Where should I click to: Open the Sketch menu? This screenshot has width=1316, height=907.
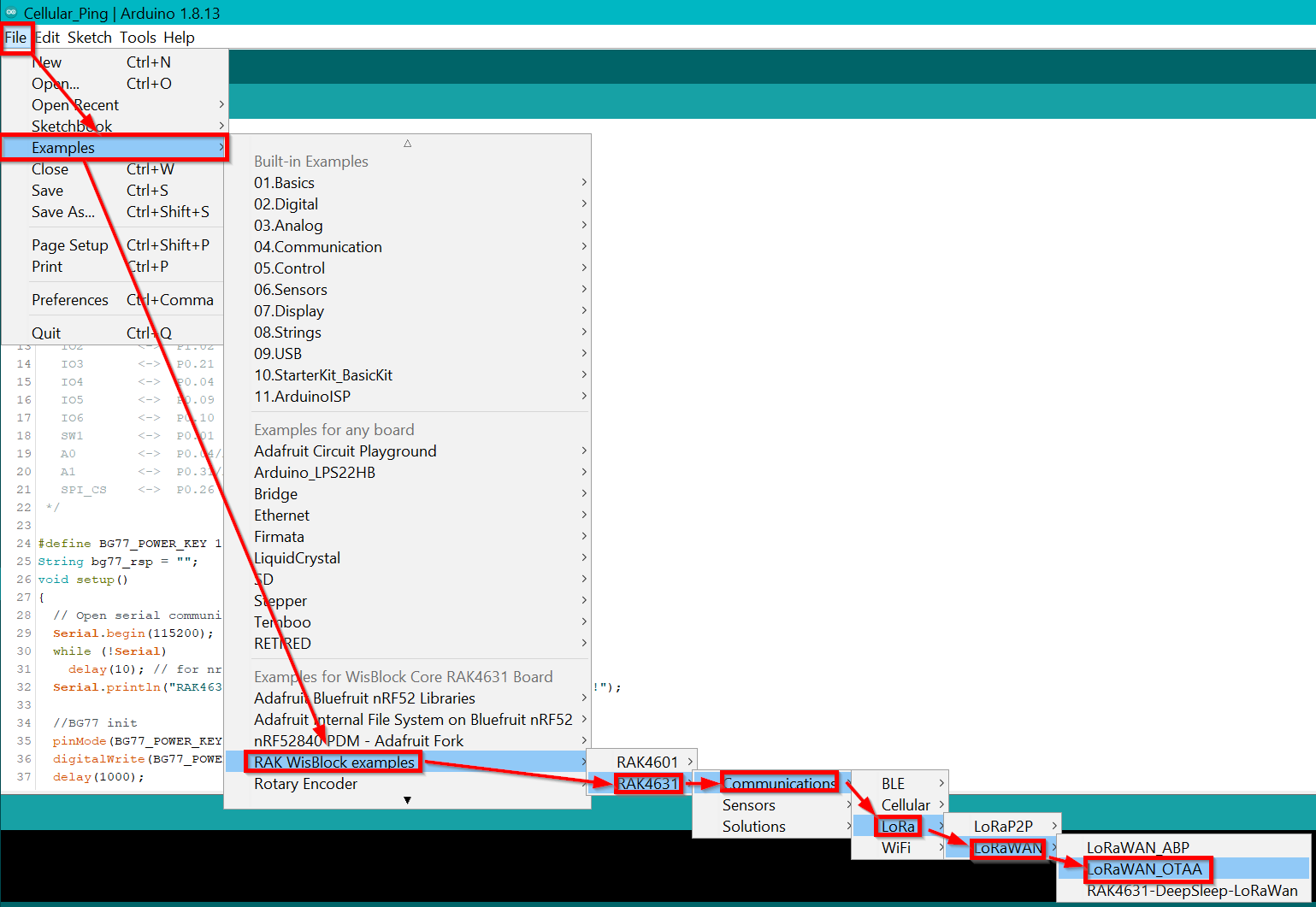pos(90,38)
